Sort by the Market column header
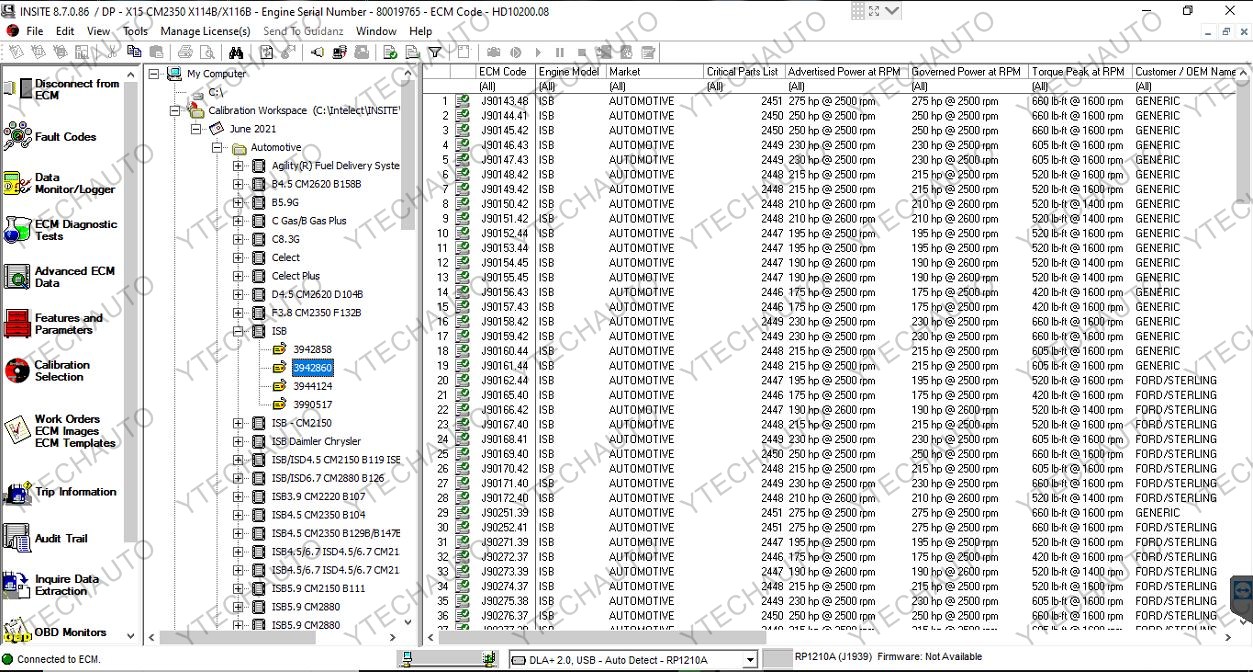This screenshot has height=672, width=1253. pos(654,72)
